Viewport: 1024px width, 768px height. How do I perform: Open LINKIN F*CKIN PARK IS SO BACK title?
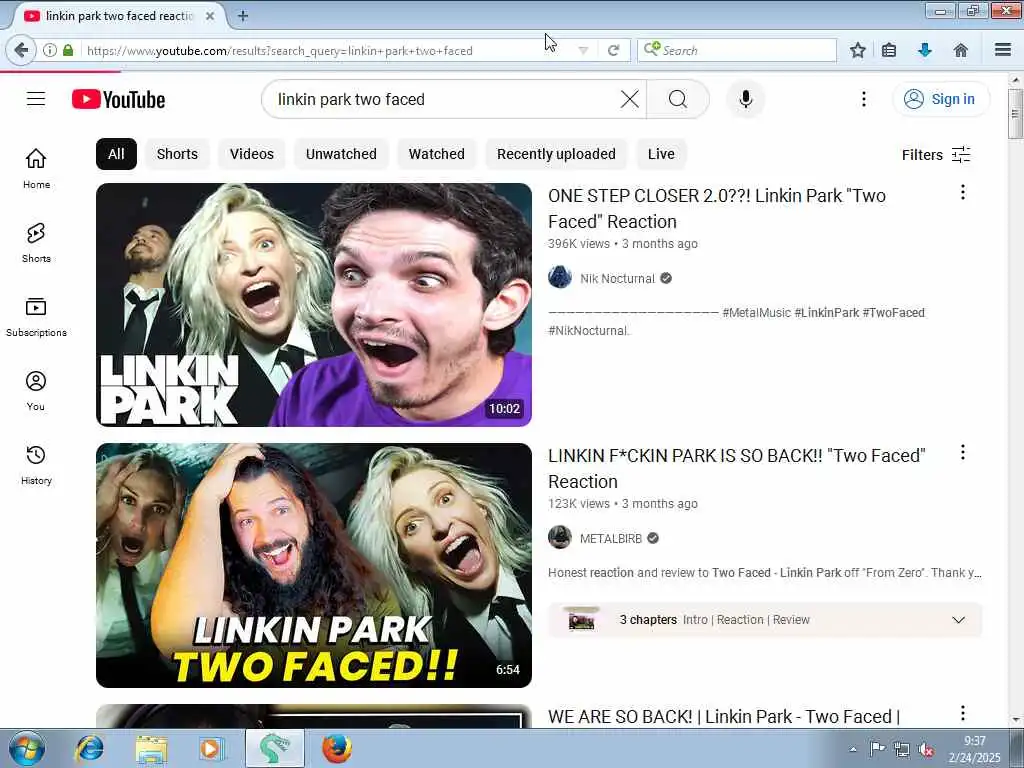[x=737, y=468]
